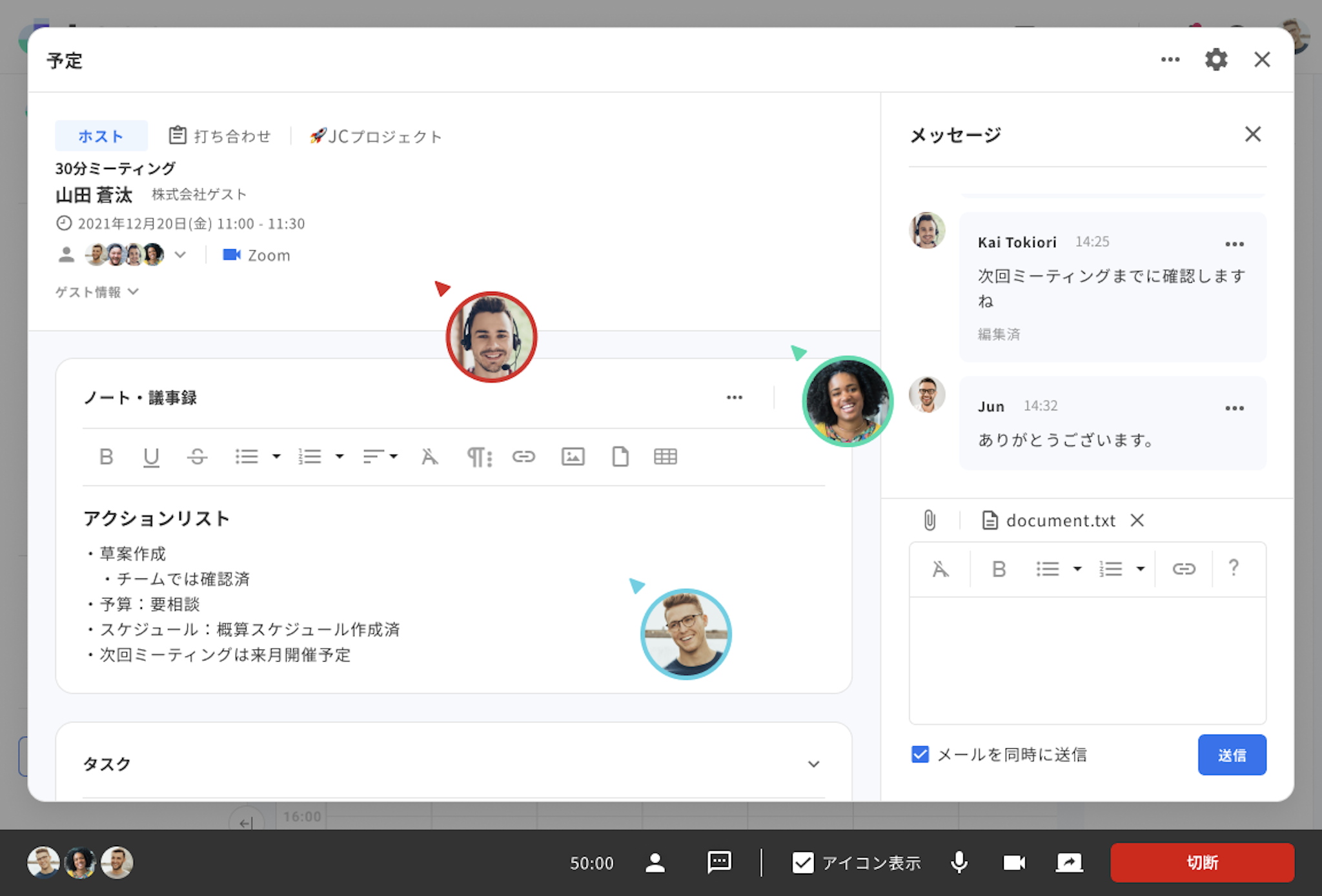Apply strikethrough formatting in notes
The image size is (1322, 896).
pos(197,457)
